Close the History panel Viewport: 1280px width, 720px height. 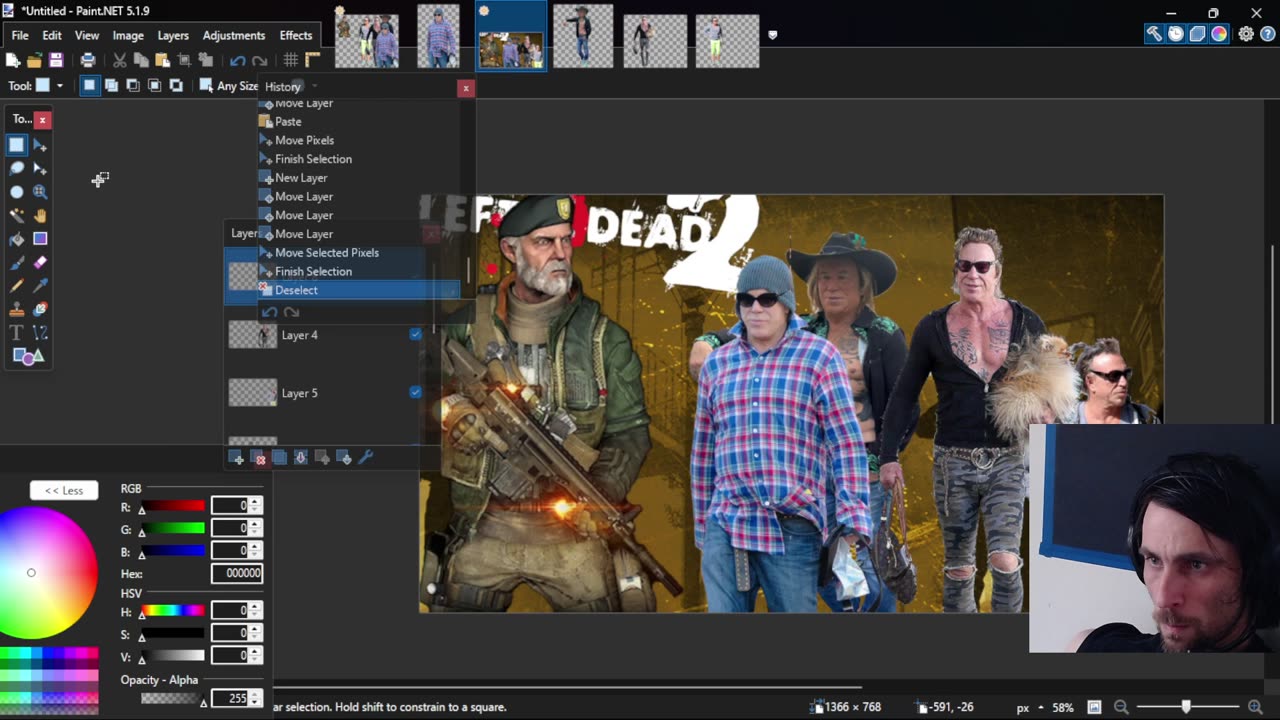coord(466,88)
